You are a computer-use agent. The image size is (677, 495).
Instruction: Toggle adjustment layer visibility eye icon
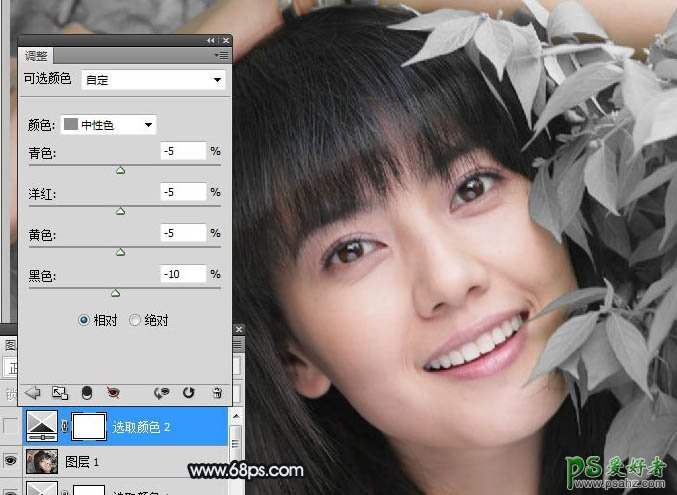(113, 393)
